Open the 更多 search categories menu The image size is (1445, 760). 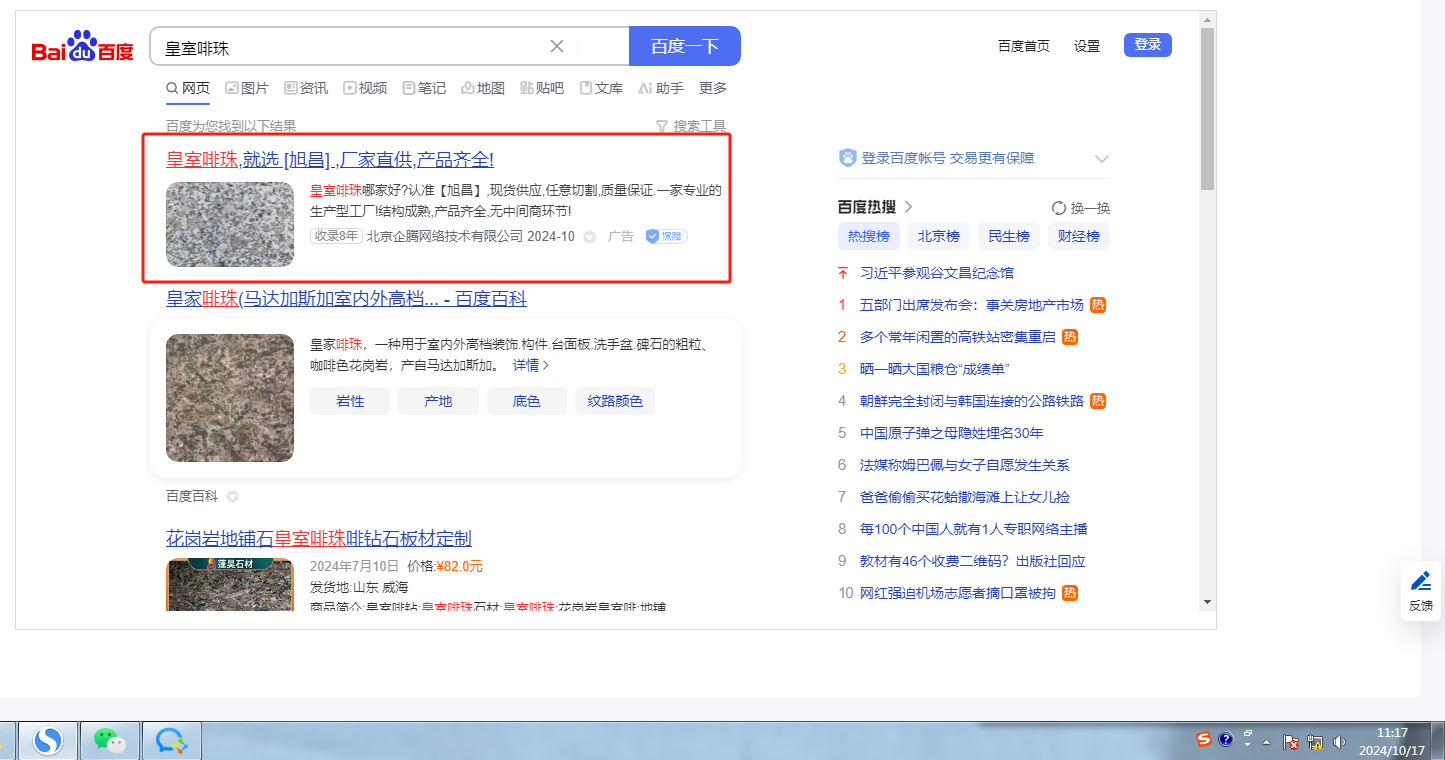712,88
